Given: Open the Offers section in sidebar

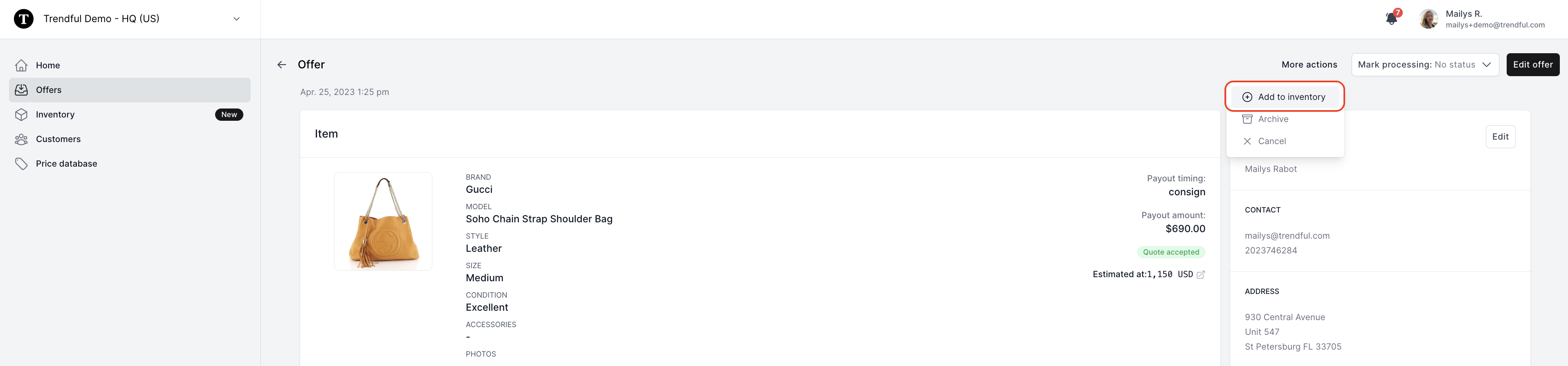Looking at the screenshot, I should [130, 90].
